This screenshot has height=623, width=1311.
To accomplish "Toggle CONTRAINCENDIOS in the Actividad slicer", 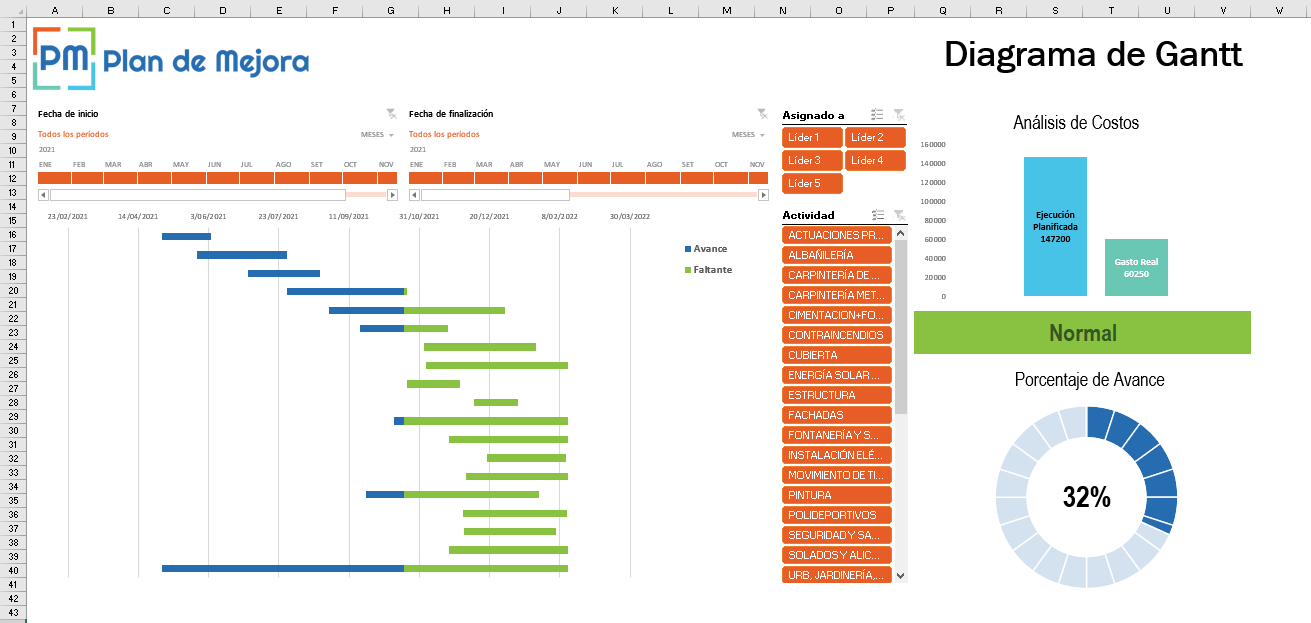I will (x=837, y=335).
